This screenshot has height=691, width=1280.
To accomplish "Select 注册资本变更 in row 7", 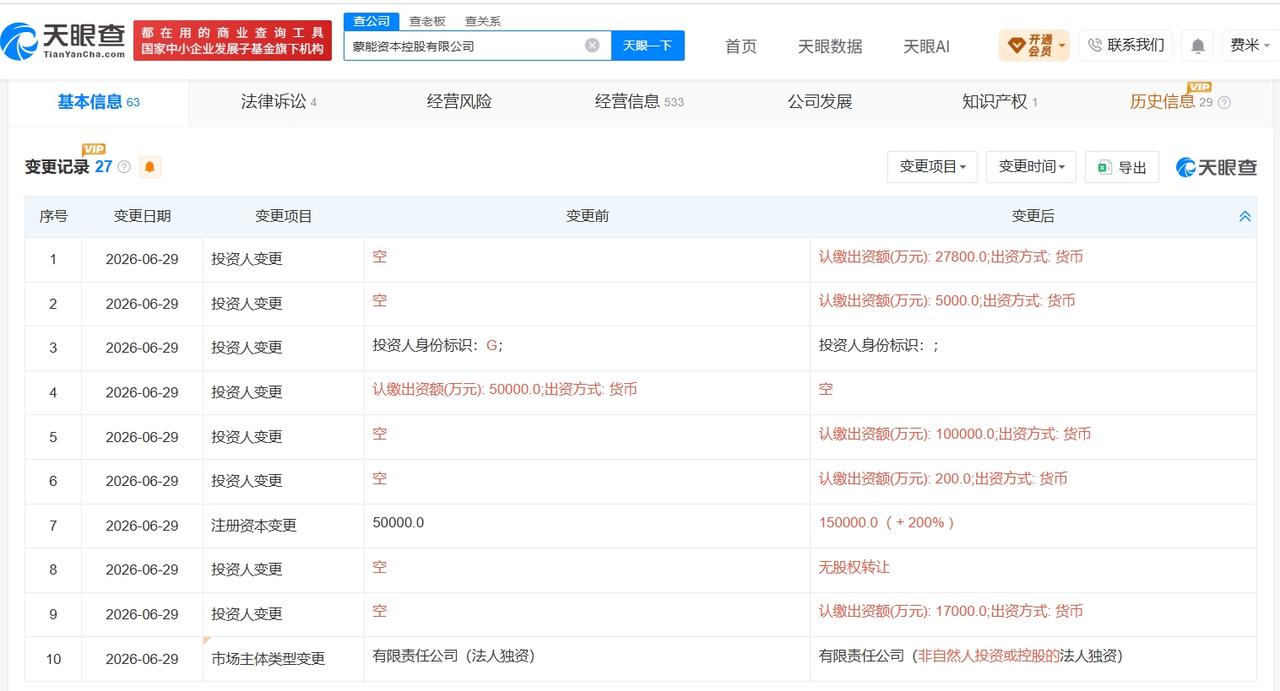I will [254, 525].
